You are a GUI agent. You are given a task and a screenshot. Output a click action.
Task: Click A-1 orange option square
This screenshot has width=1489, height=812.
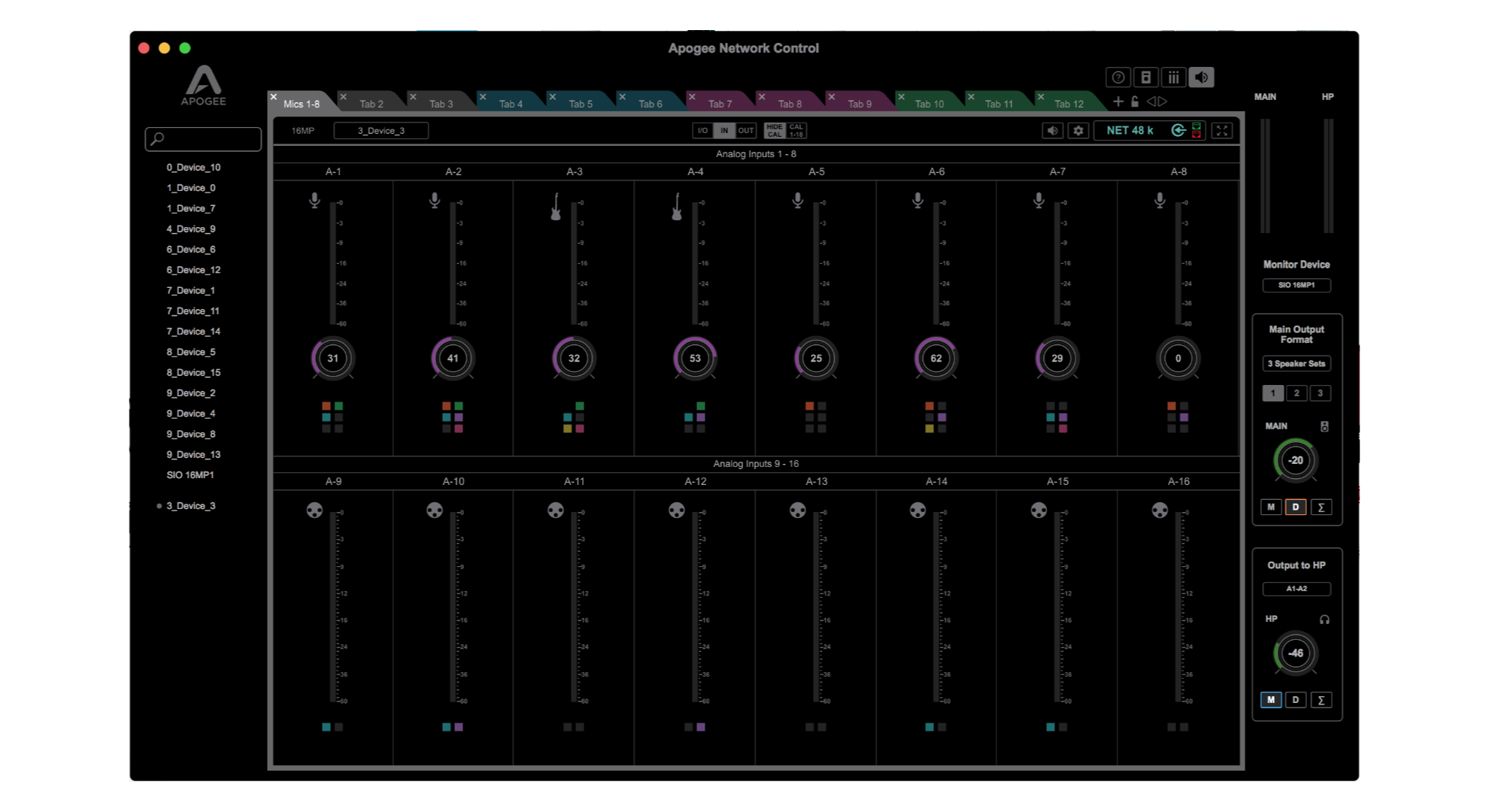click(x=326, y=406)
